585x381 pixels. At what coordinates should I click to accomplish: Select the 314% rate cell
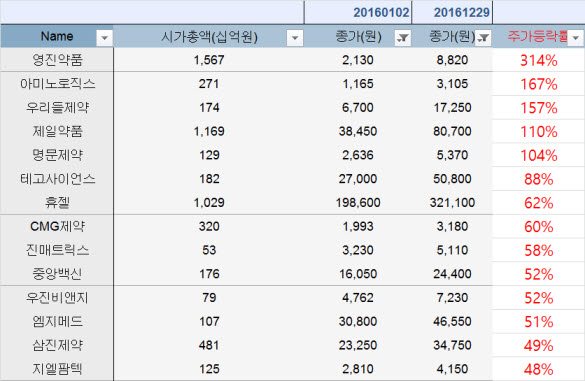pos(538,60)
